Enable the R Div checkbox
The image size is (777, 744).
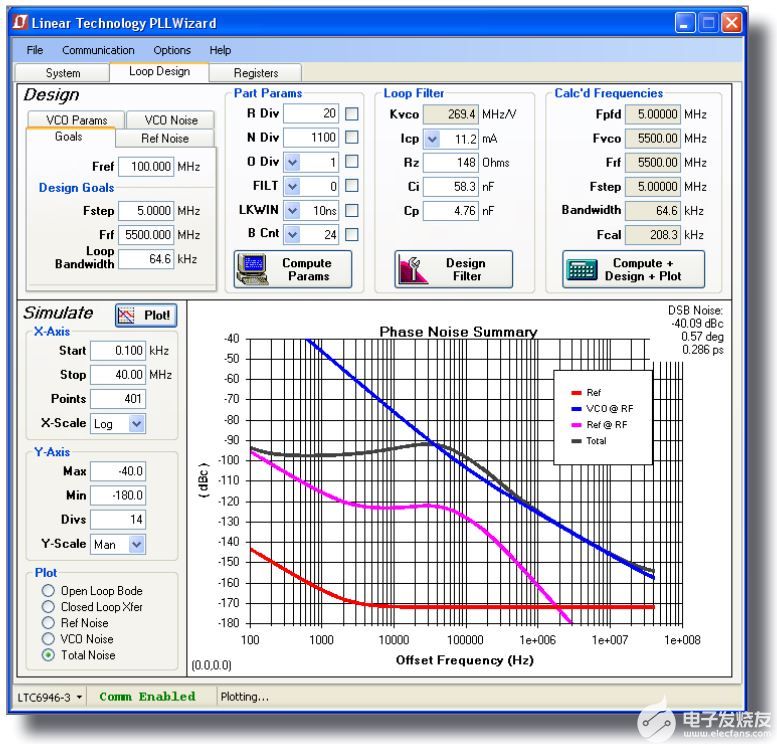click(352, 114)
